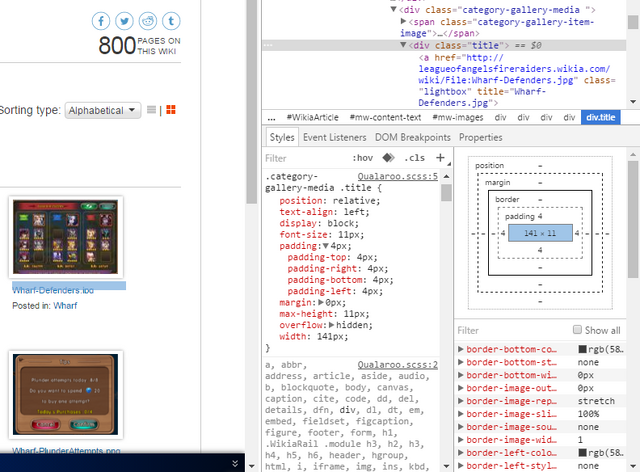Expand border-image-outset computed property
Screen dimensions: 640x472
click(460, 388)
